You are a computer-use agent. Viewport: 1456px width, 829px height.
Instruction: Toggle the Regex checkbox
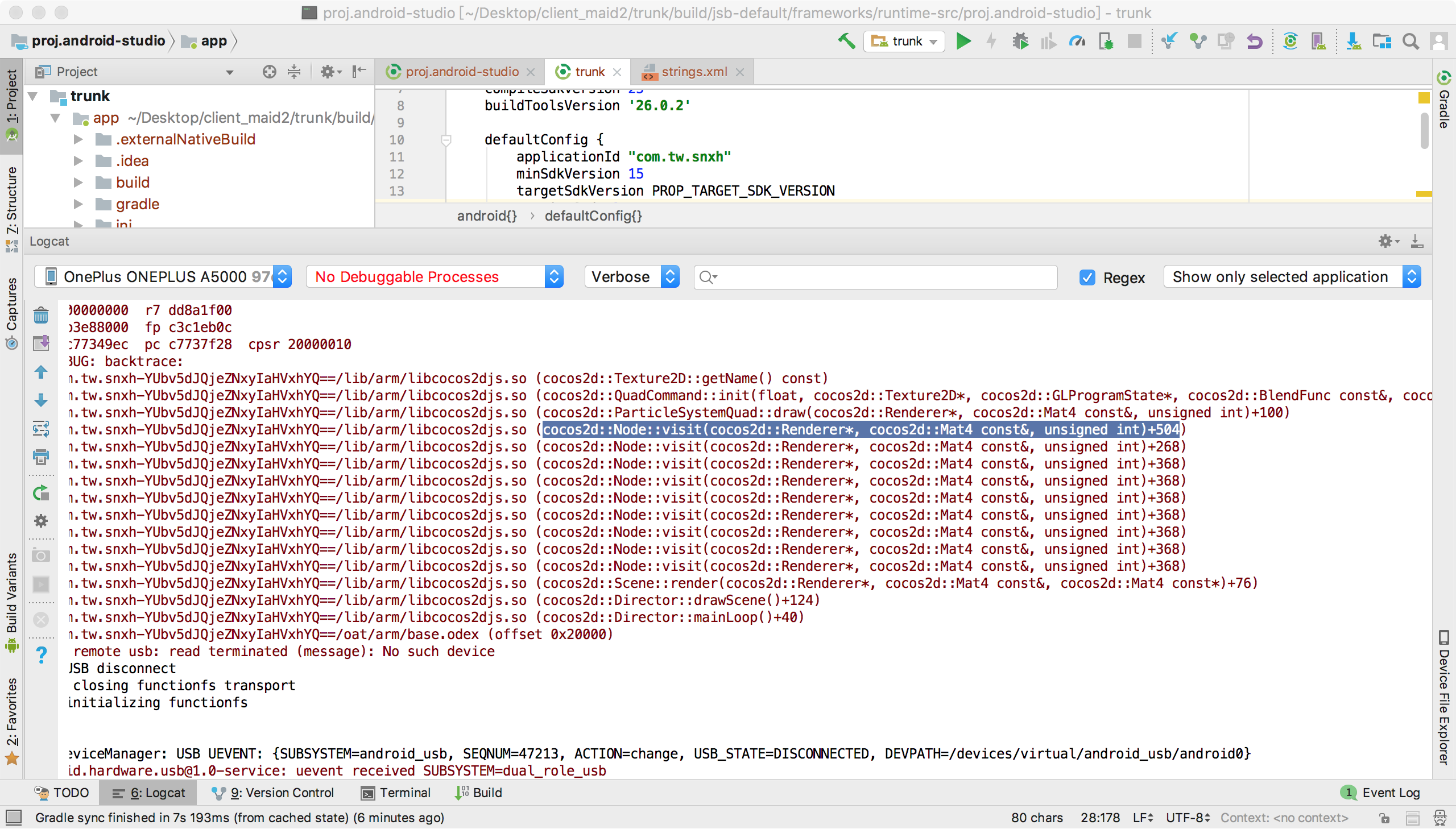pos(1087,277)
